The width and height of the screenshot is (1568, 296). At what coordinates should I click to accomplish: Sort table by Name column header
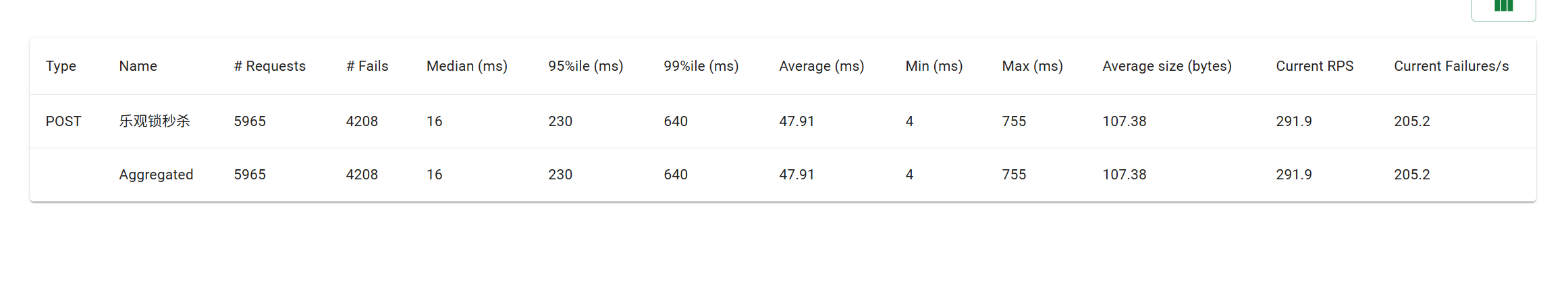point(138,66)
